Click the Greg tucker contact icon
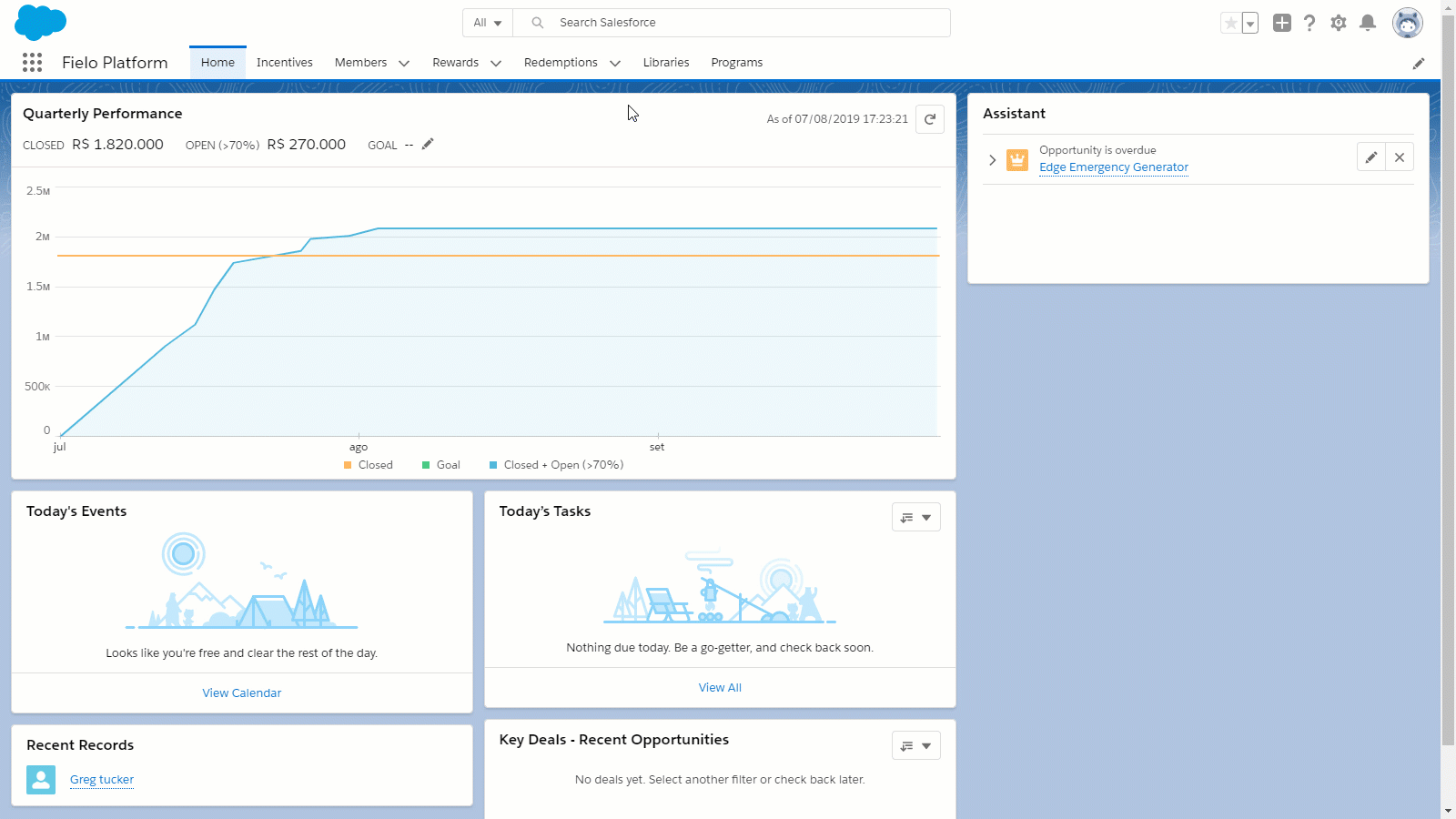Viewport: 1456px width, 819px height. 41,780
